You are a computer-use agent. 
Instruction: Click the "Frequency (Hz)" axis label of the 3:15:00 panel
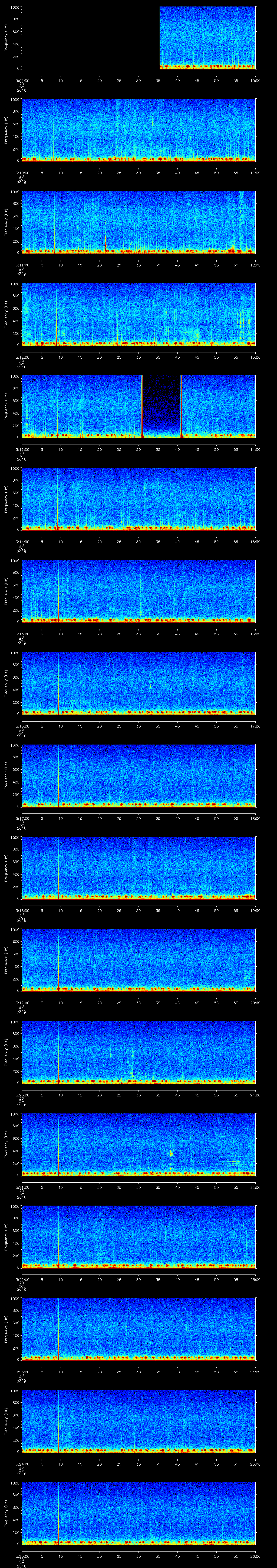pos(7,591)
